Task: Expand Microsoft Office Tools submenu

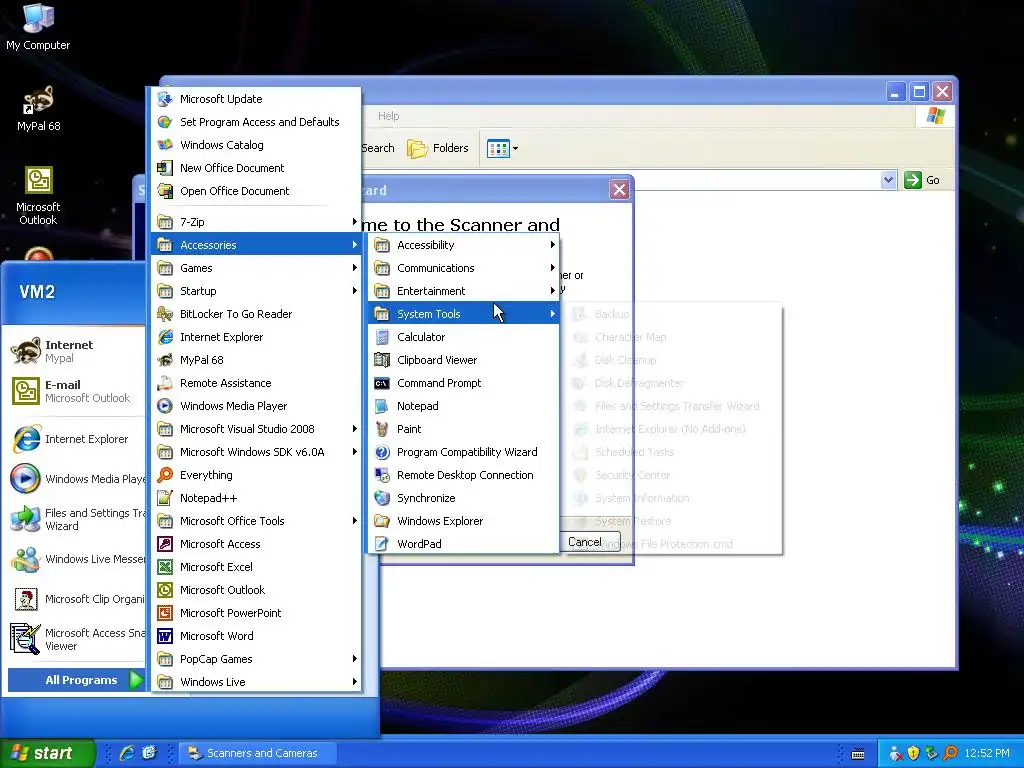Action: pyautogui.click(x=257, y=521)
